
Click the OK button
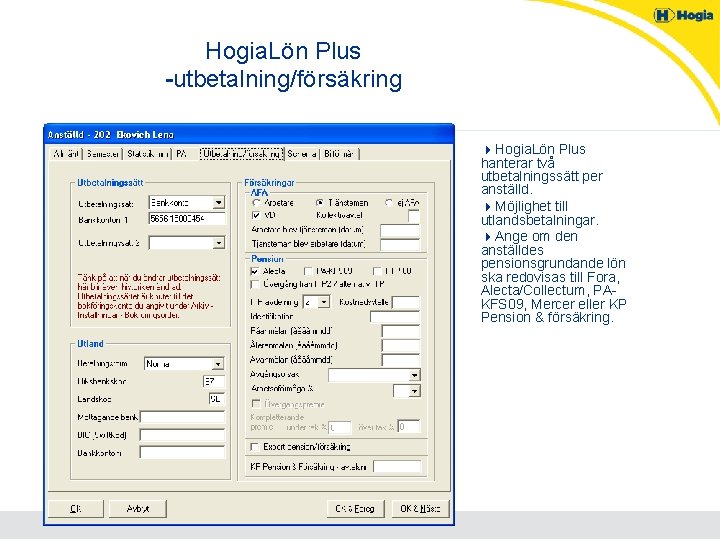coord(76,509)
